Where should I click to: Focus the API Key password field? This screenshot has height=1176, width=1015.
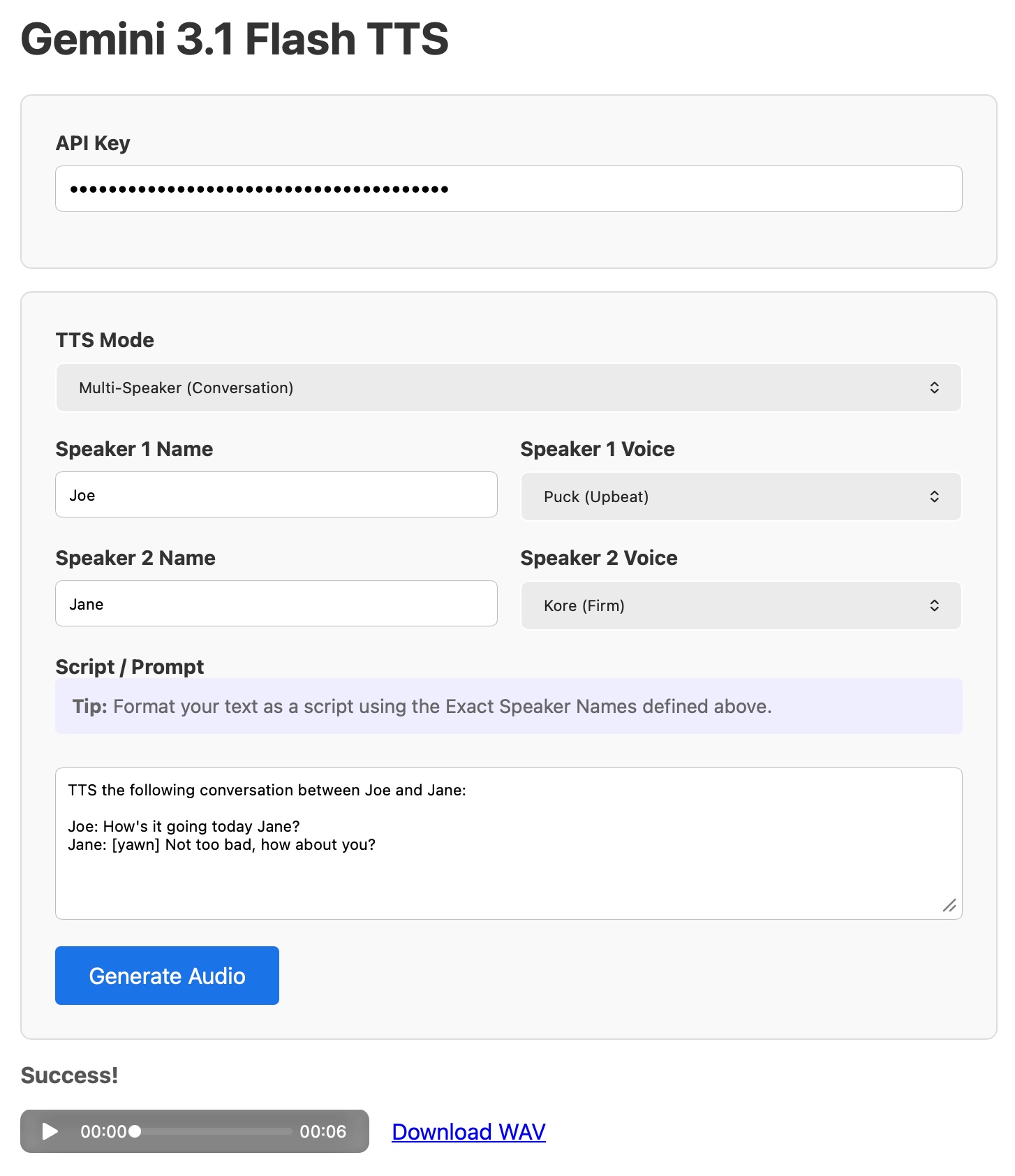click(x=508, y=189)
